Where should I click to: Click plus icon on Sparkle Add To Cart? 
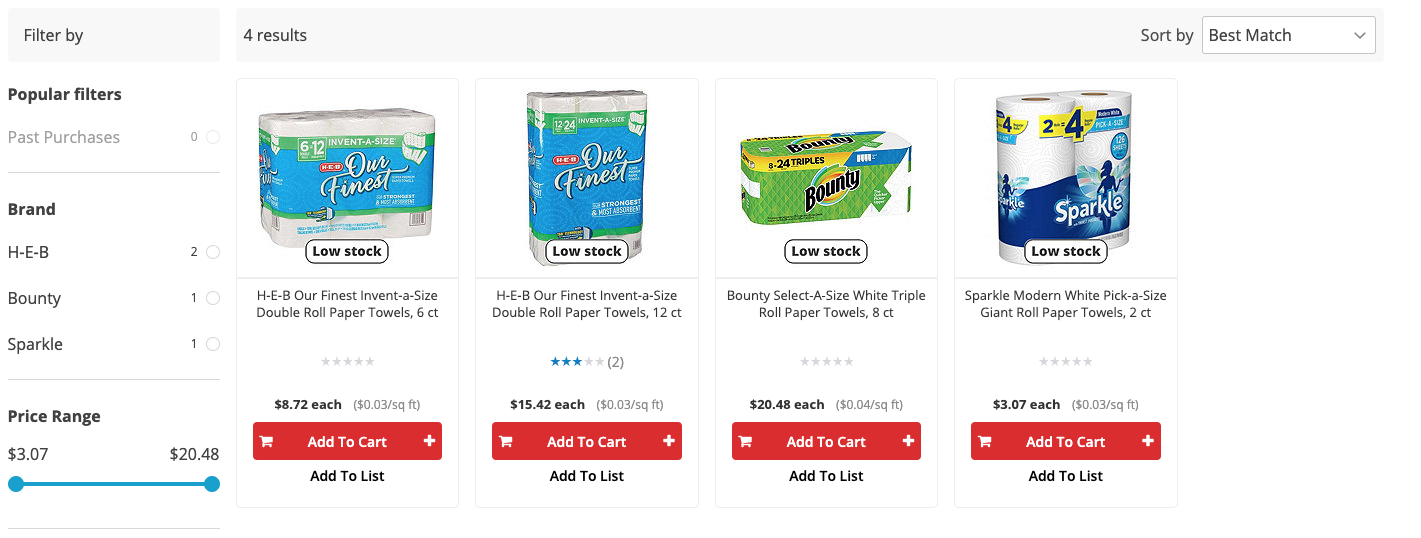(1148, 441)
